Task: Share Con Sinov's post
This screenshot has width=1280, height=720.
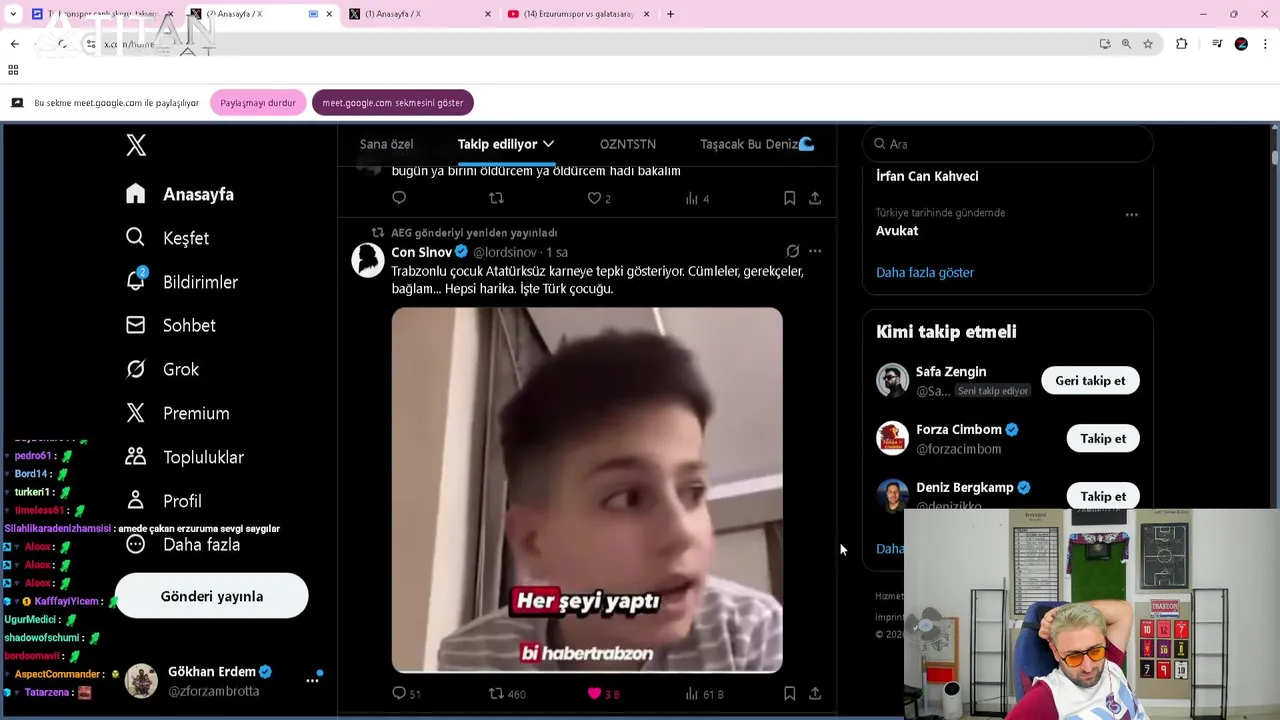Action: 815,693
